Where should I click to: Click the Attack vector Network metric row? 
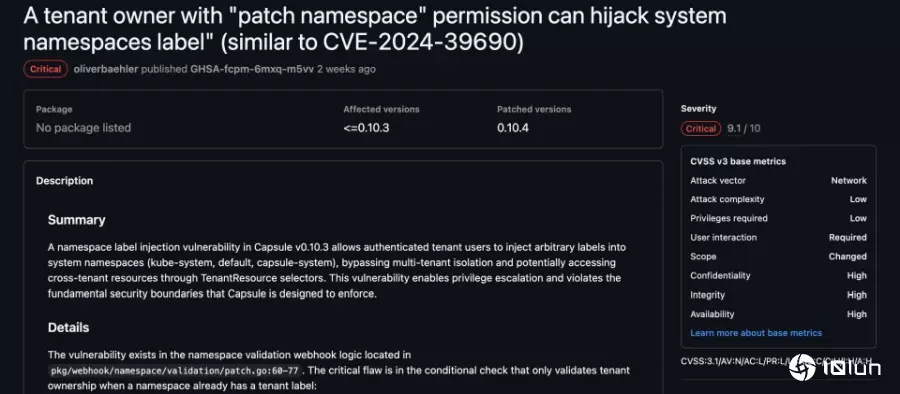pyautogui.click(x=778, y=180)
